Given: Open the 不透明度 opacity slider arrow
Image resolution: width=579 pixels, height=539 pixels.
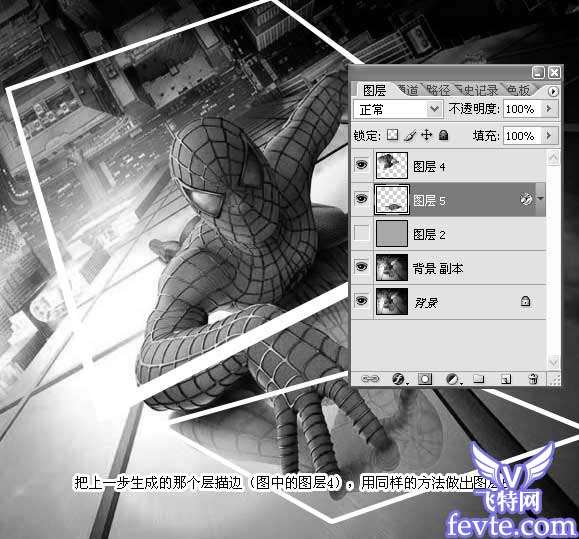Looking at the screenshot, I should (x=549, y=109).
